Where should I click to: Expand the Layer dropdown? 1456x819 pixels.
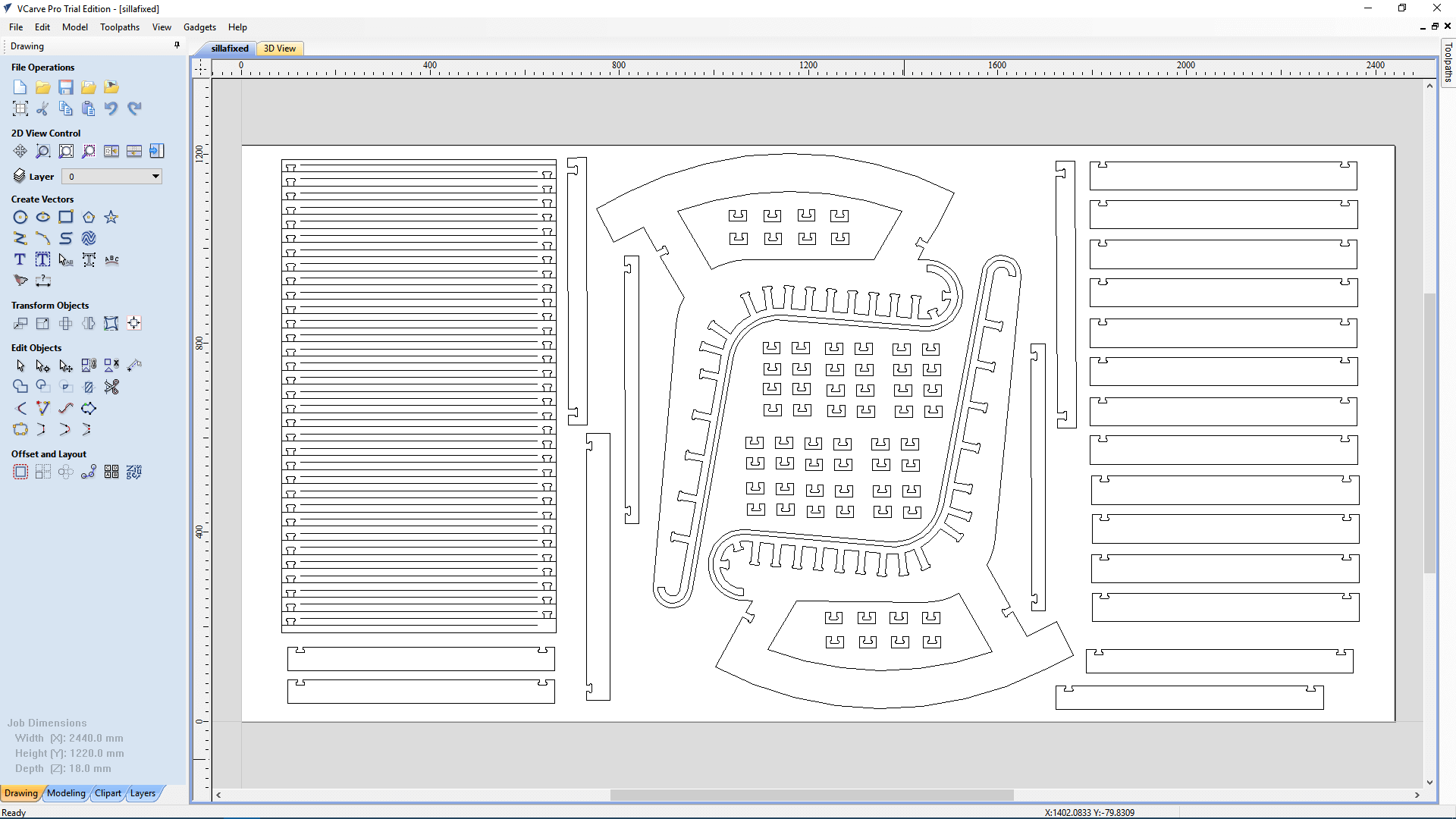(x=155, y=177)
